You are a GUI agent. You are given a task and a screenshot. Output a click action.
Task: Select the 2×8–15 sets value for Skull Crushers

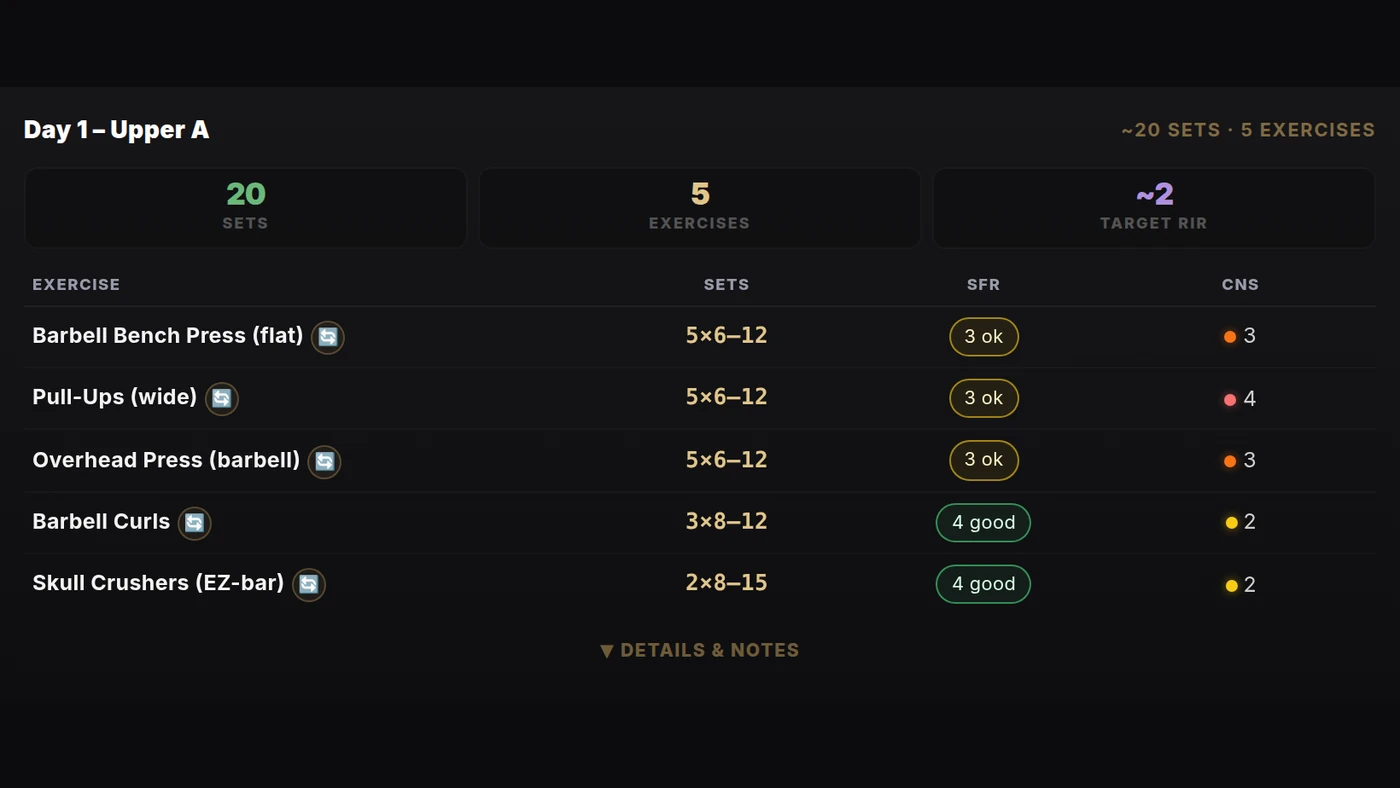(x=727, y=583)
